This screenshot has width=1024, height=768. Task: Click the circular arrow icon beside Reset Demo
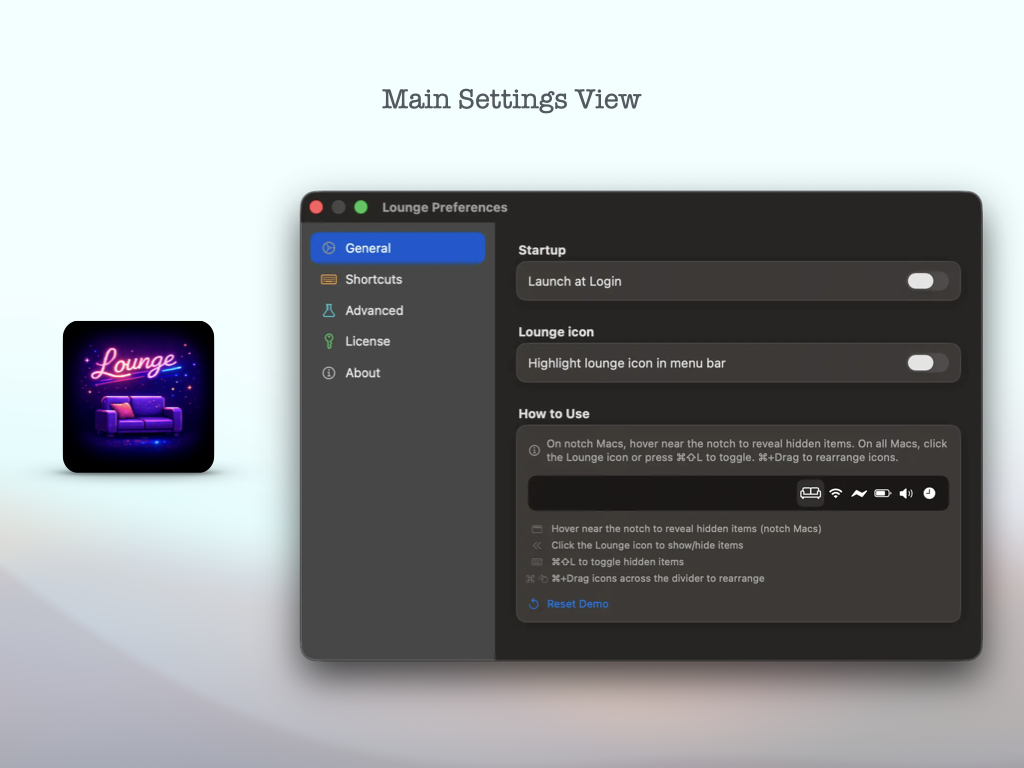pyautogui.click(x=534, y=604)
